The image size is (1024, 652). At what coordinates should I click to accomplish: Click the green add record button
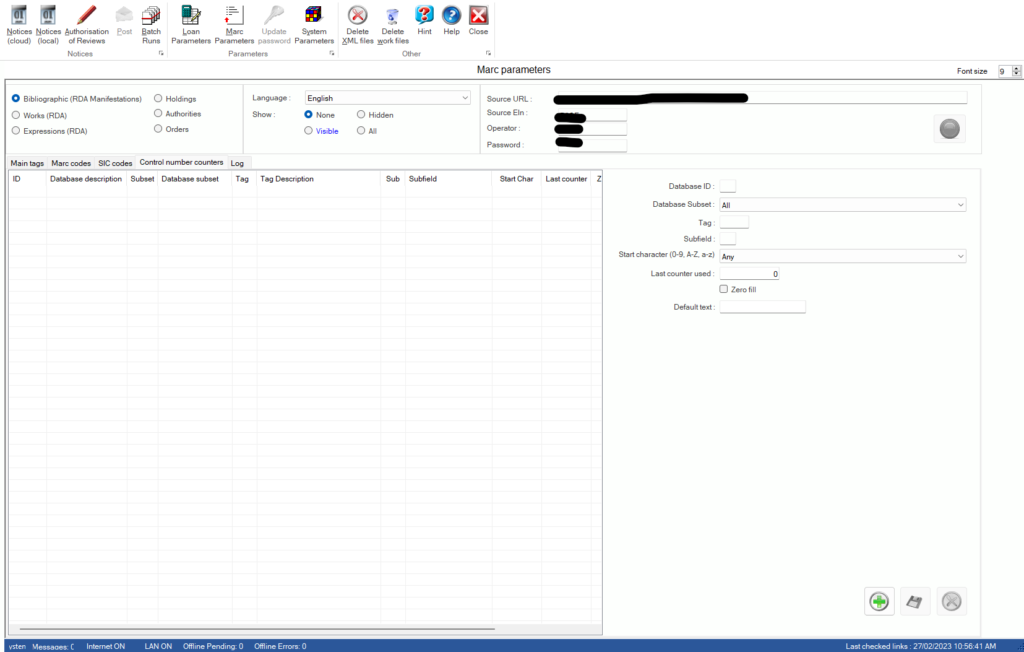coord(878,601)
